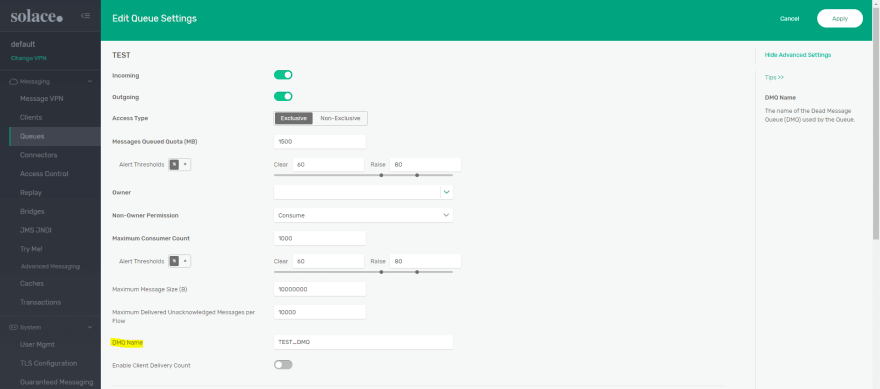Open Try Me! in sidebar
This screenshot has height=389, width=880.
(31, 249)
